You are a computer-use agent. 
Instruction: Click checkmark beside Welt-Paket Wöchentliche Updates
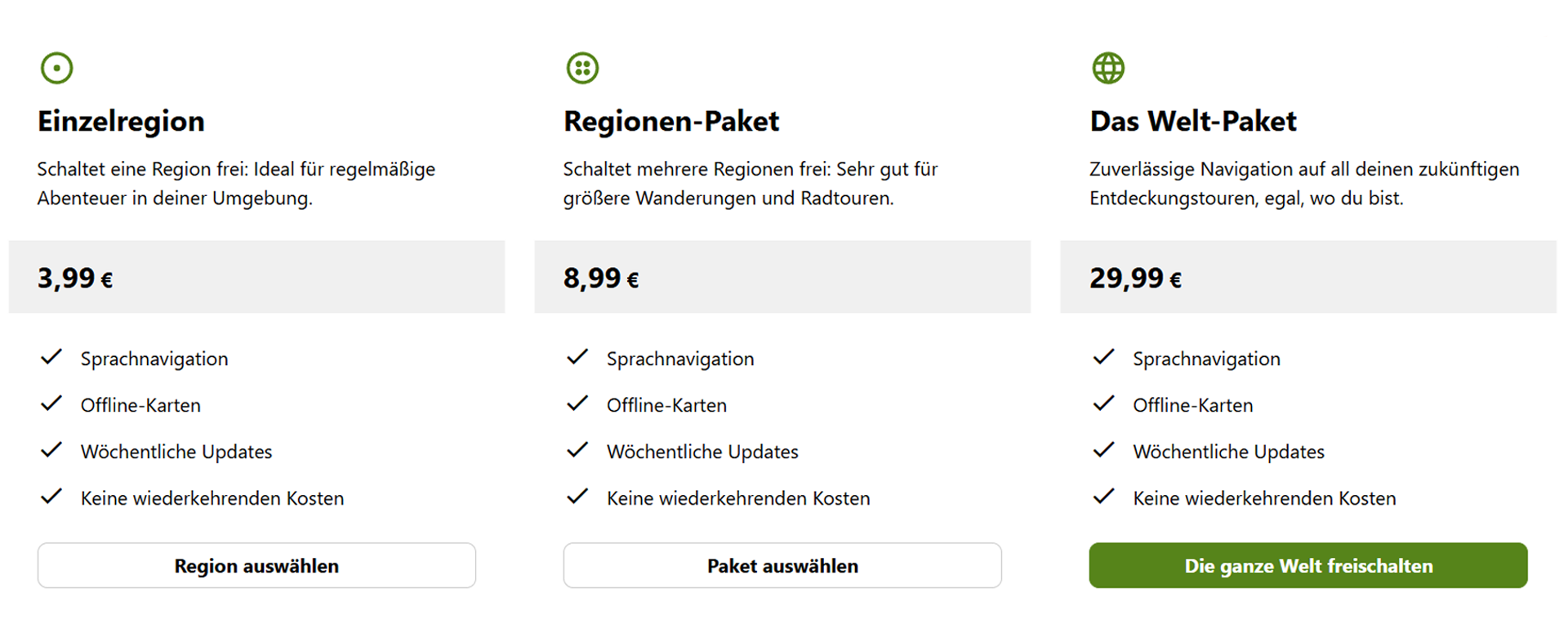coord(1103,450)
